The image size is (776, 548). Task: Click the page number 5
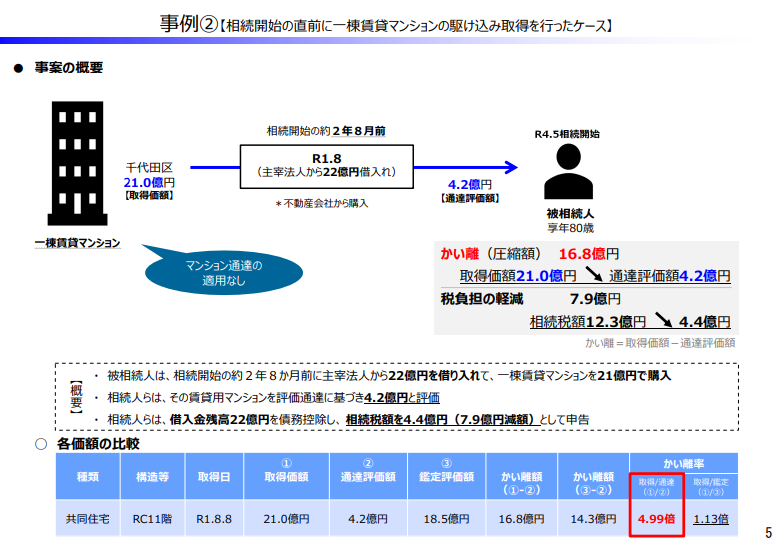tap(767, 532)
